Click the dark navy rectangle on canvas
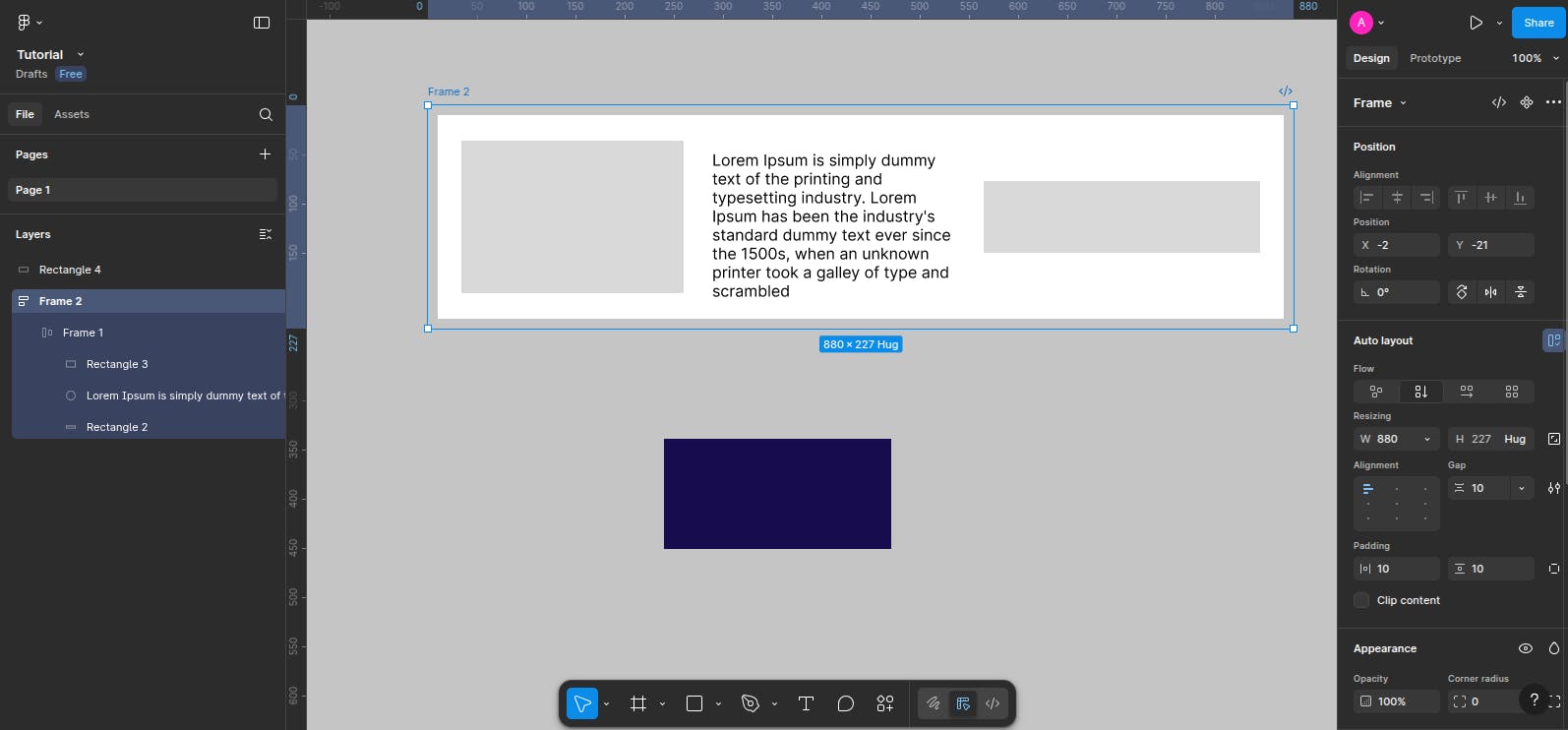Screen dimensions: 1568x730 click(777, 494)
